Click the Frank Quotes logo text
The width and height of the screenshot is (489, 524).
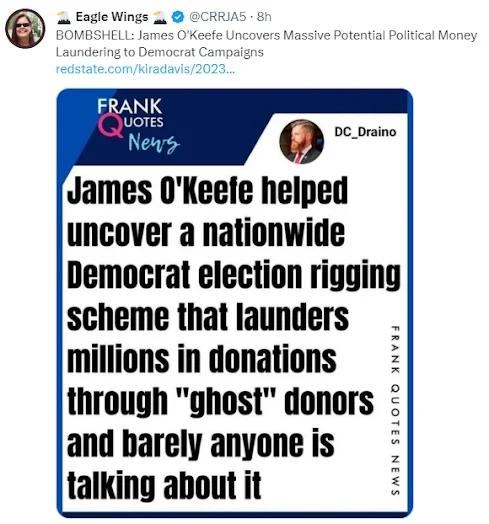point(130,114)
